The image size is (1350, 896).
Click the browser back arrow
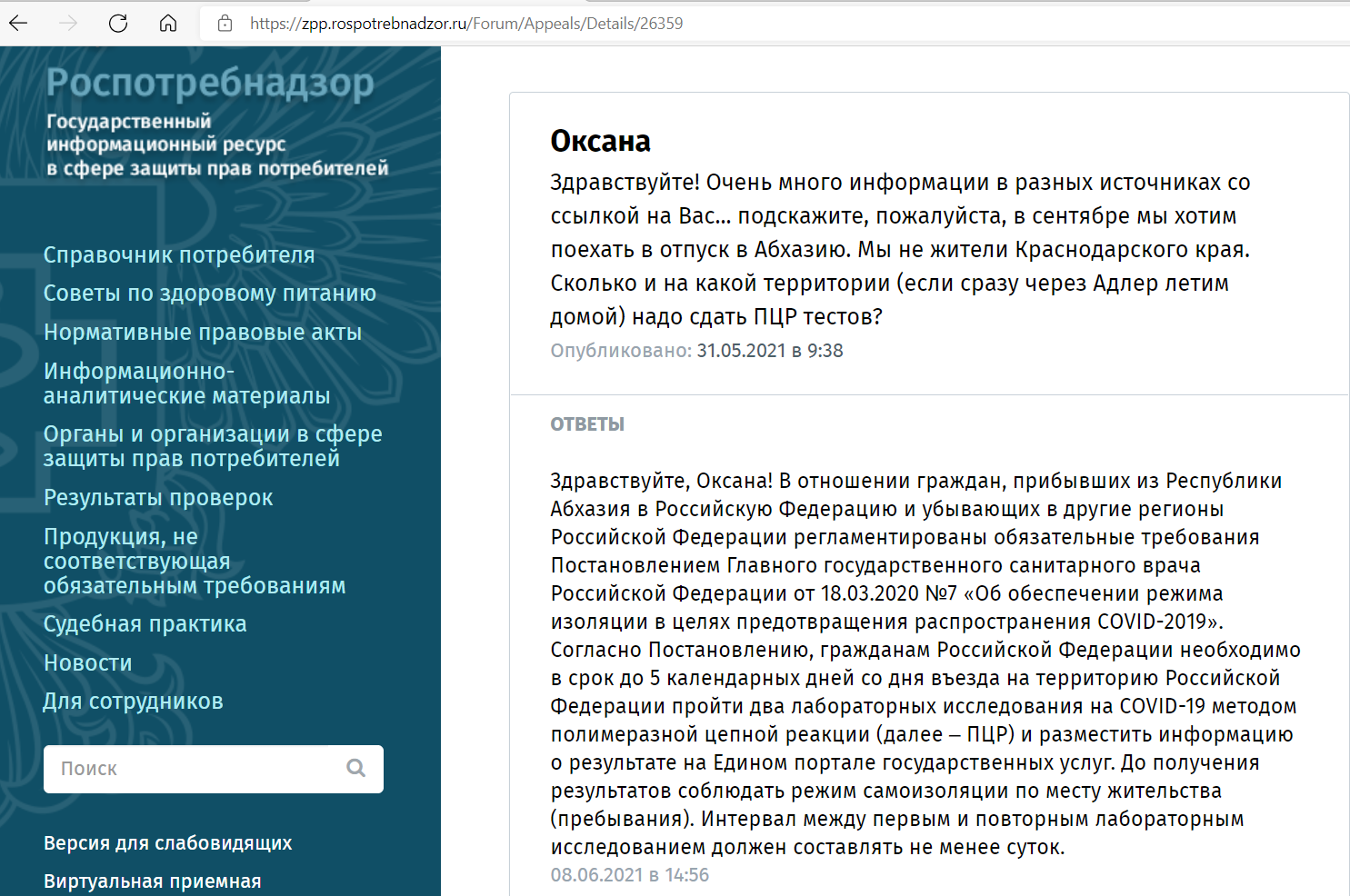click(18, 24)
